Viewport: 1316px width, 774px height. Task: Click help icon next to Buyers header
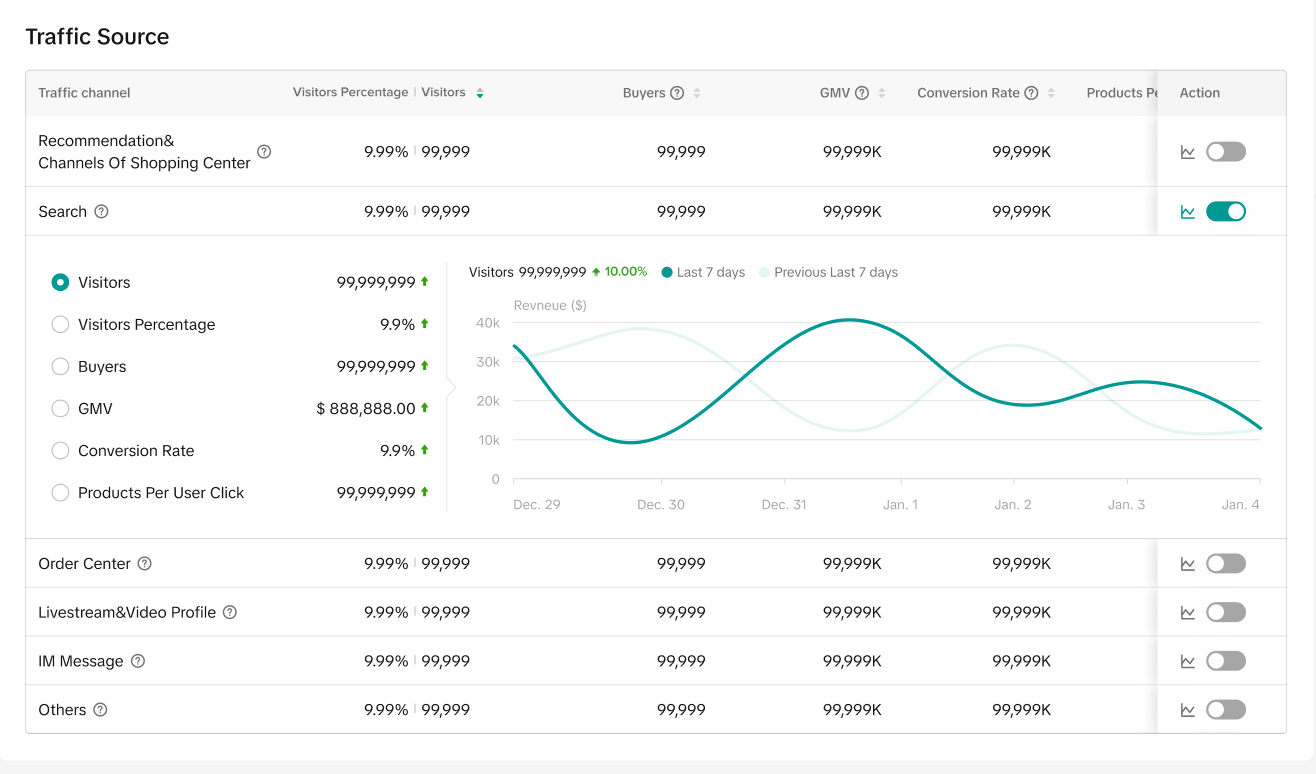pos(677,93)
